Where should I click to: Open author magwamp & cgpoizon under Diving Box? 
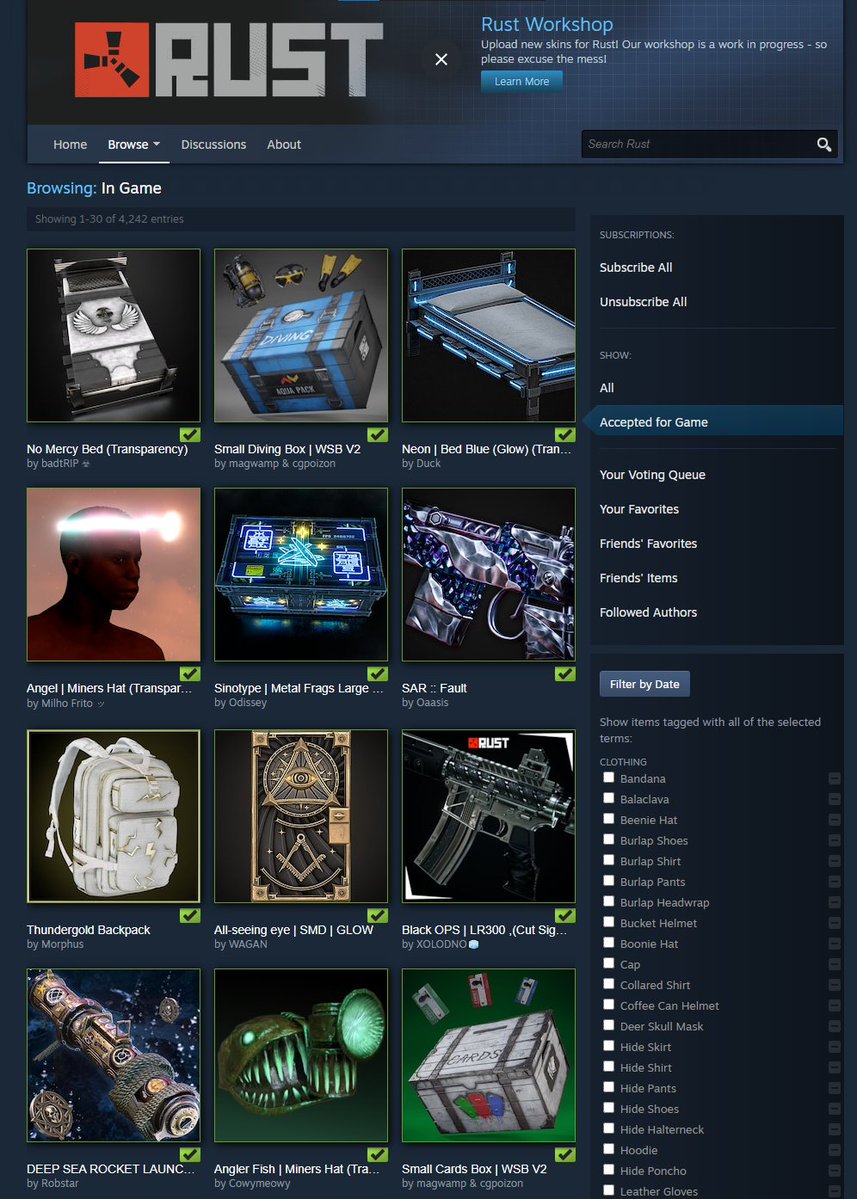274,463
